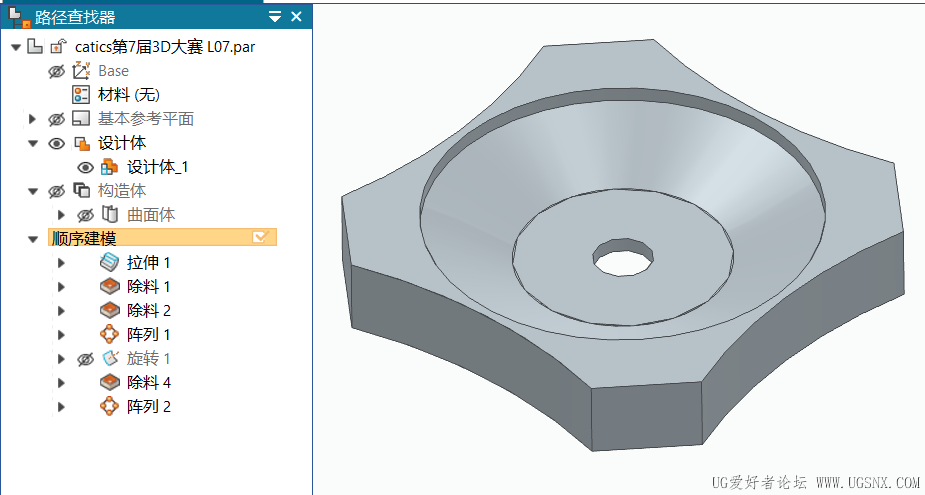Show 构造体 via its hidden eye icon

[x=56, y=191]
